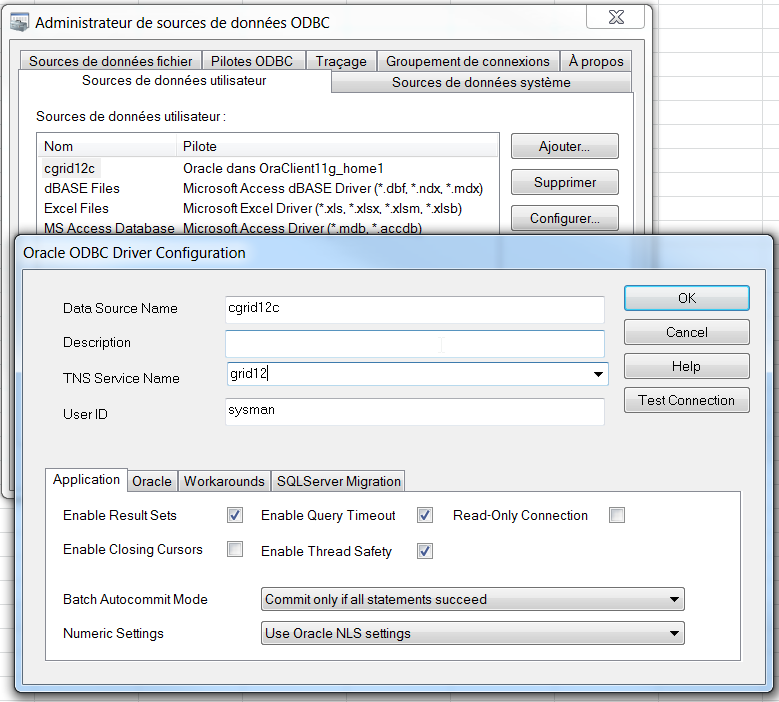
Task: Click the Configurer... button
Action: click(565, 218)
